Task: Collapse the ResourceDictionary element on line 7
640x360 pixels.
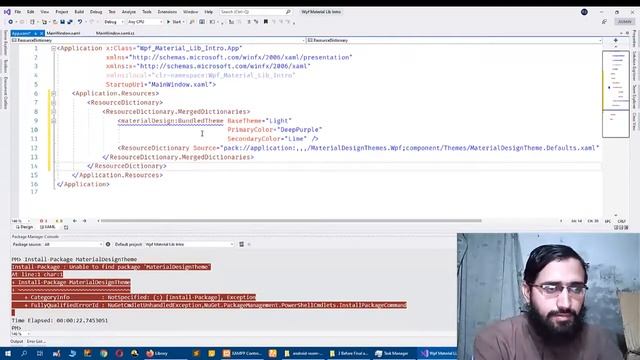Action: pyautogui.click(x=53, y=102)
